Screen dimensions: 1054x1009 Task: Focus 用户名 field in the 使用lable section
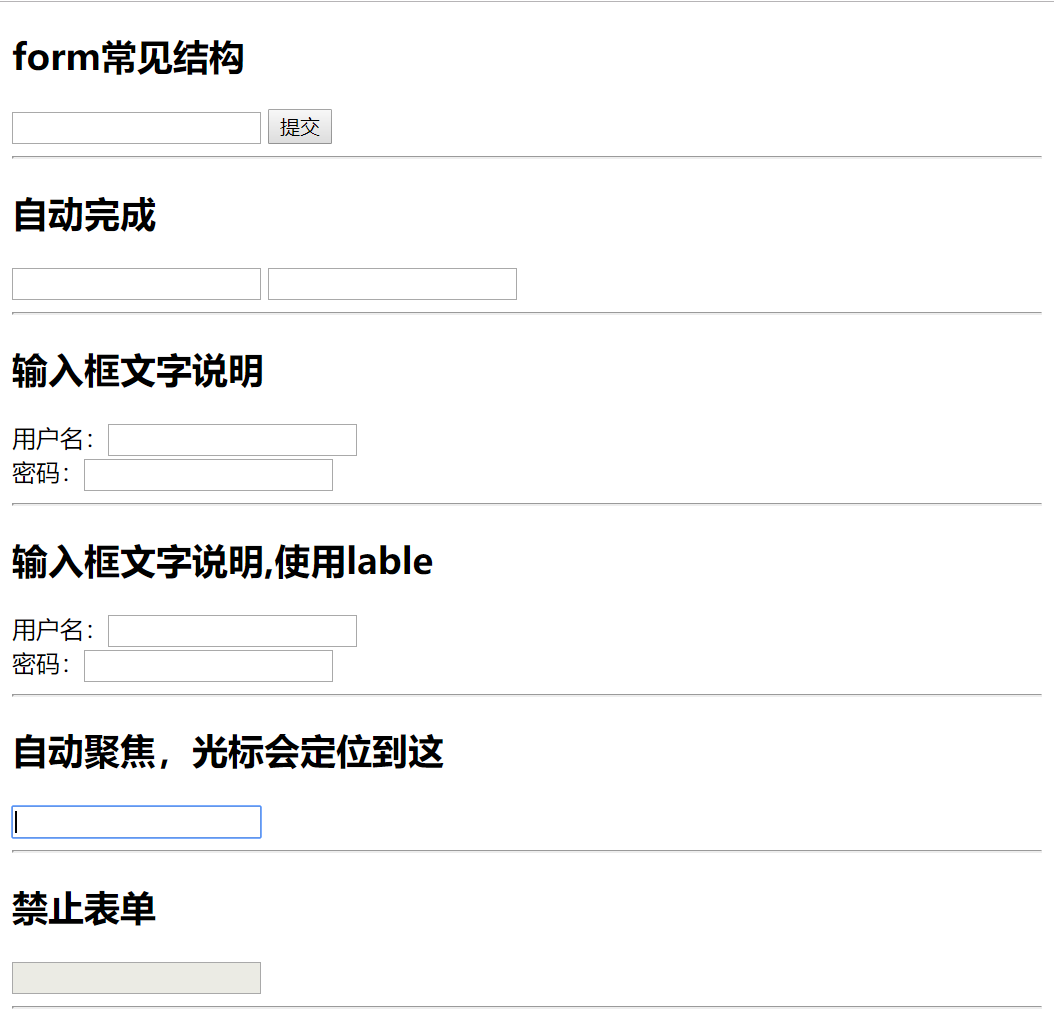click(x=232, y=631)
